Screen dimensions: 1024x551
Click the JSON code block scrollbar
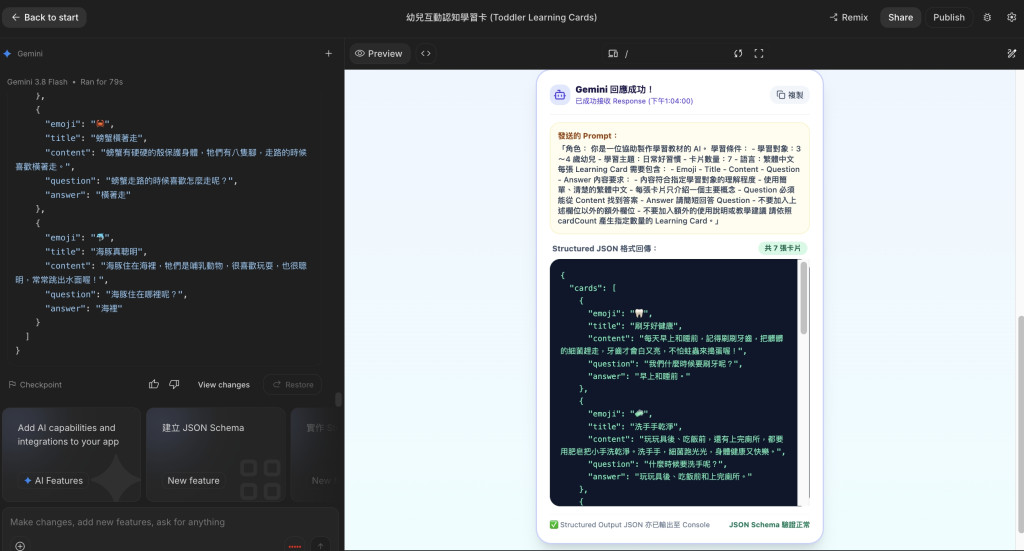point(804,298)
